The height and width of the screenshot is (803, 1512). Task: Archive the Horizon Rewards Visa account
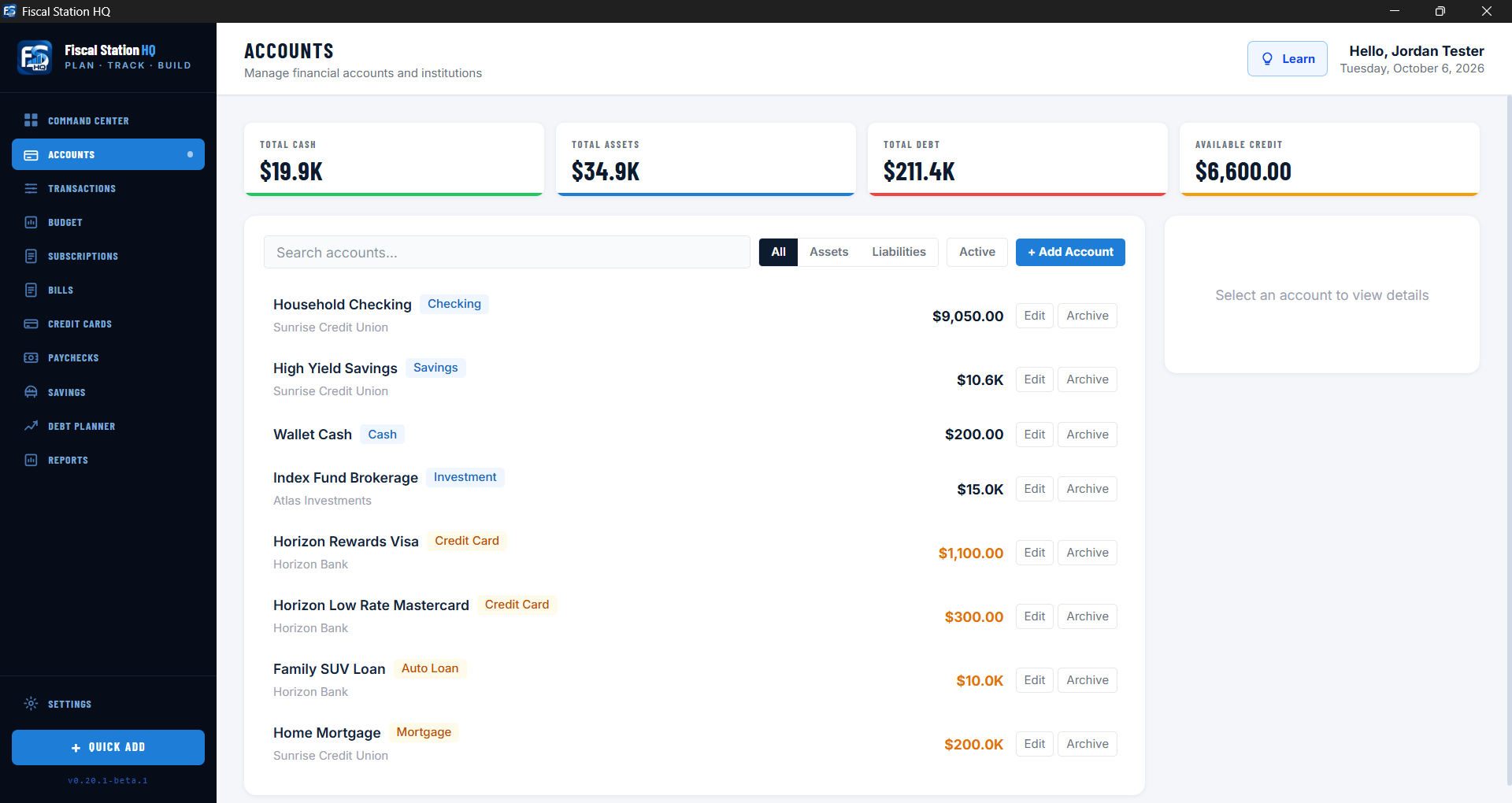1087,553
